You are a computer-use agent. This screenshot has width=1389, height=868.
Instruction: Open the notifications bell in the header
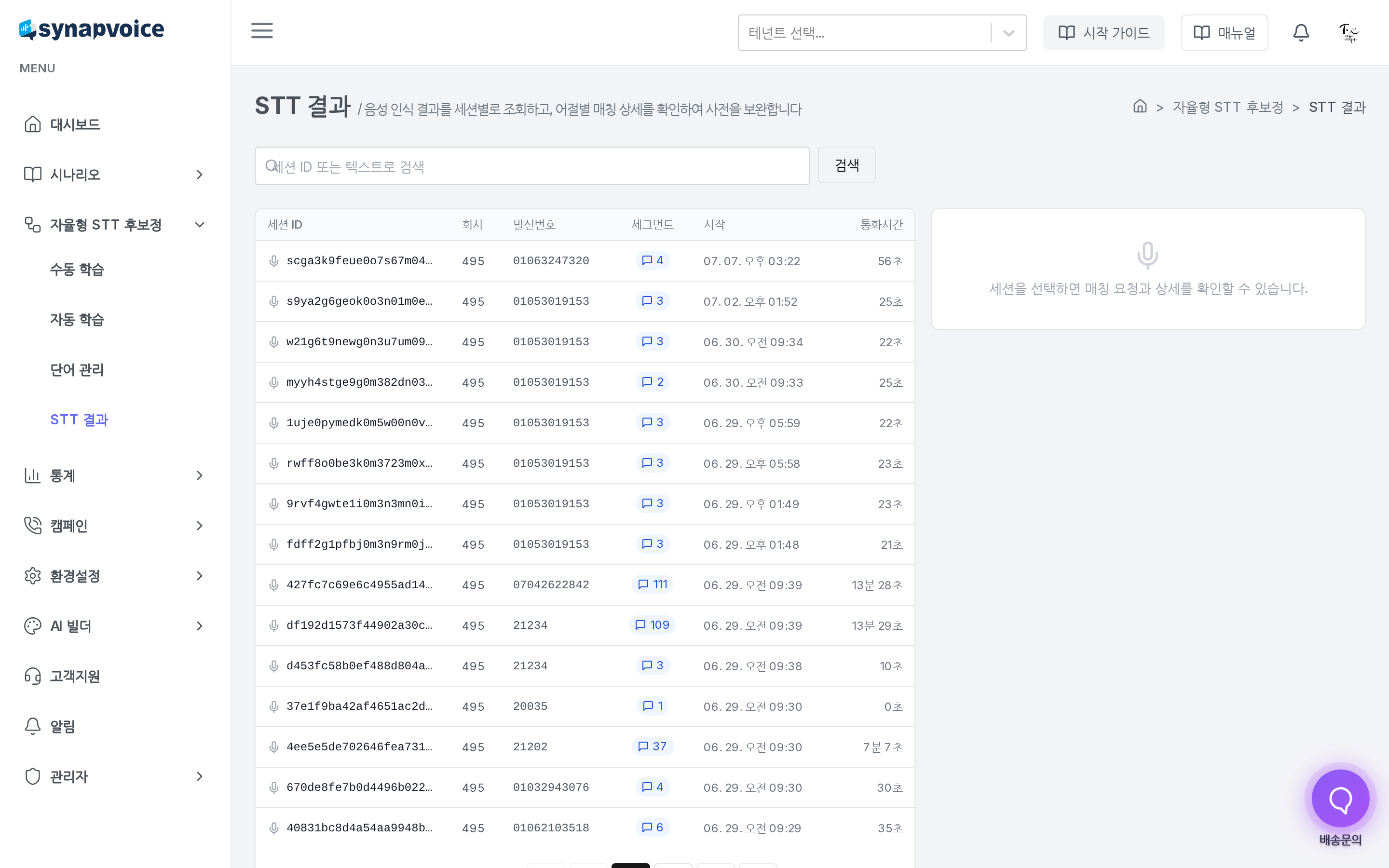(x=1301, y=33)
